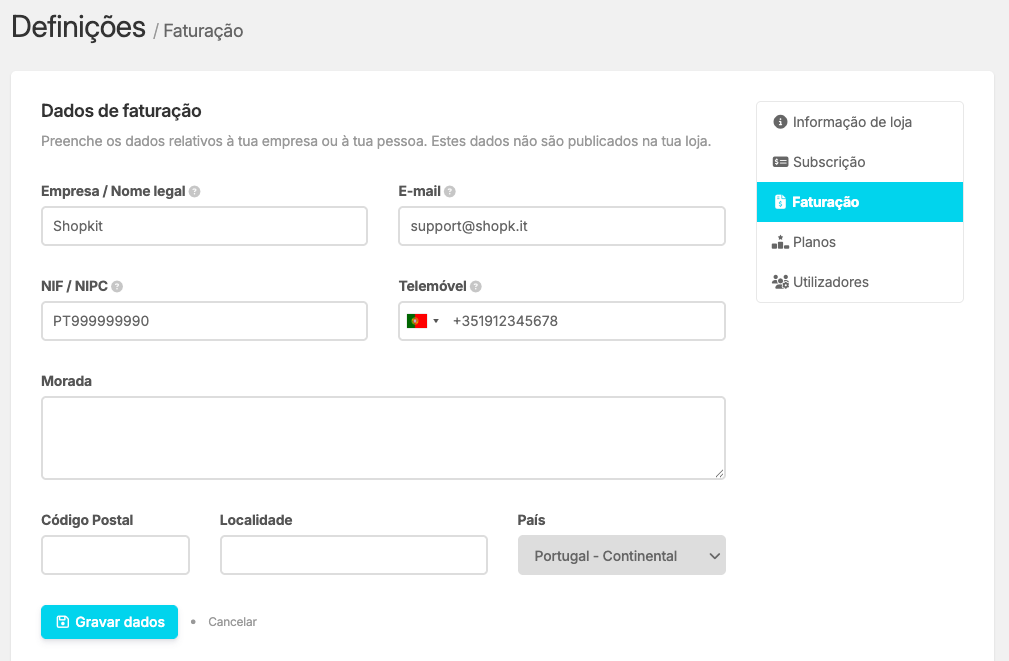Click the Subscrição card icon in sidebar
Image resolution: width=1009 pixels, height=661 pixels.
coord(780,162)
